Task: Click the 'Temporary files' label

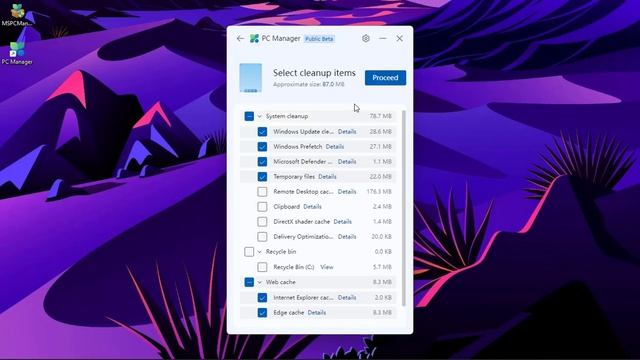Action: click(x=294, y=177)
